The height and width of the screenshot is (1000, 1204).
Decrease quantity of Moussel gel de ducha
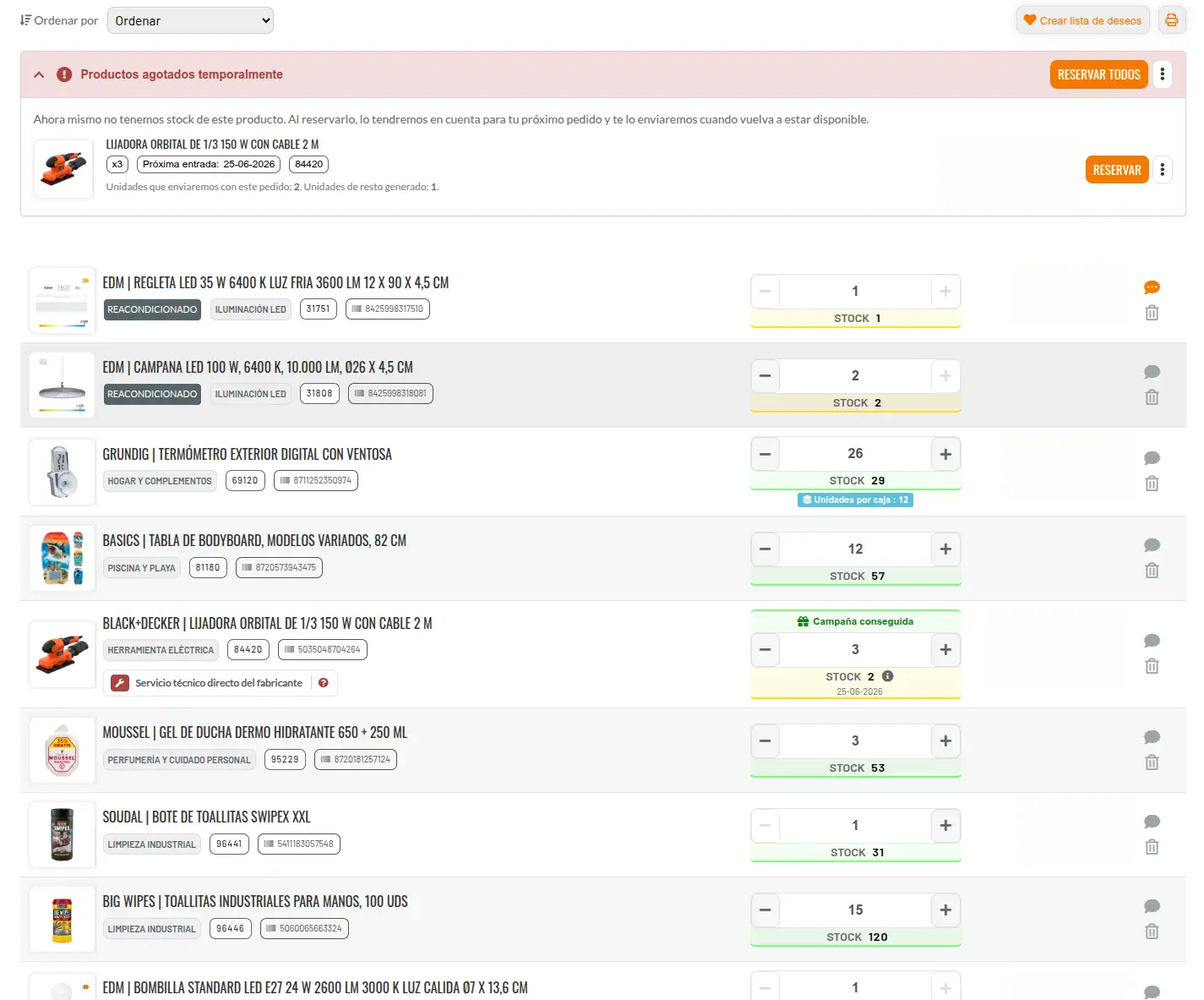[765, 740]
